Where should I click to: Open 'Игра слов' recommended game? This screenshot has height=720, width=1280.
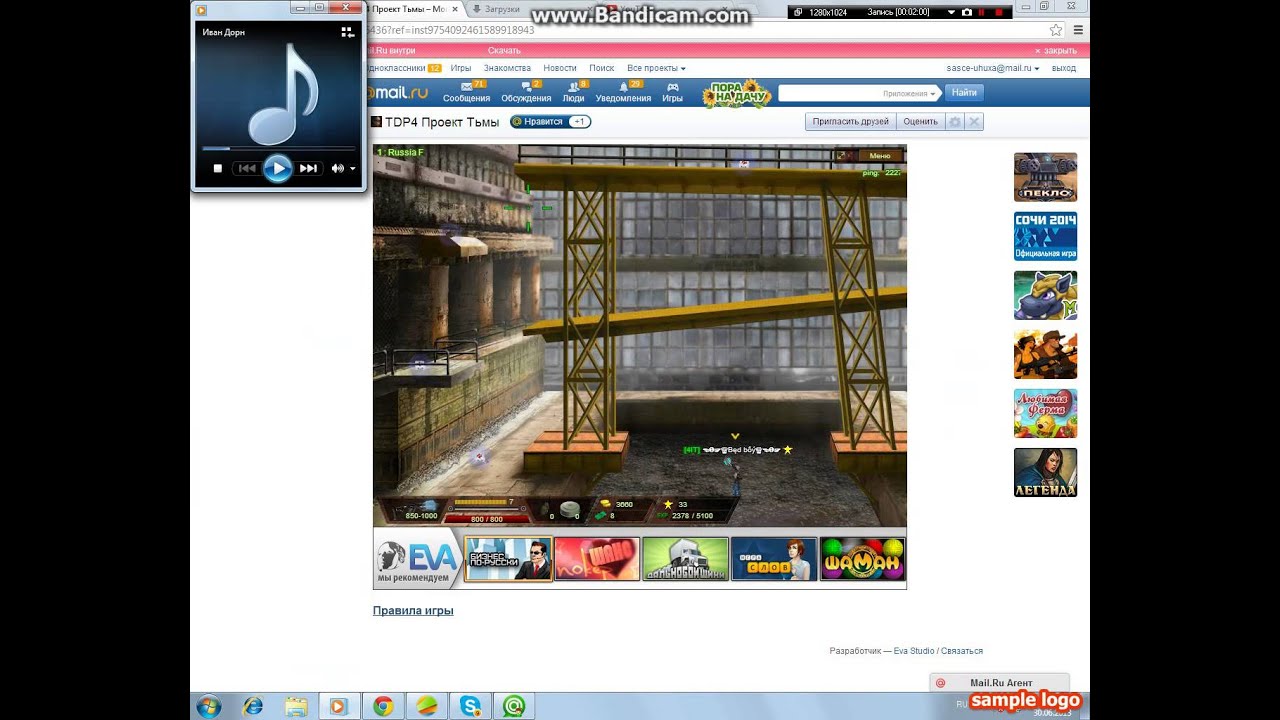tap(774, 559)
